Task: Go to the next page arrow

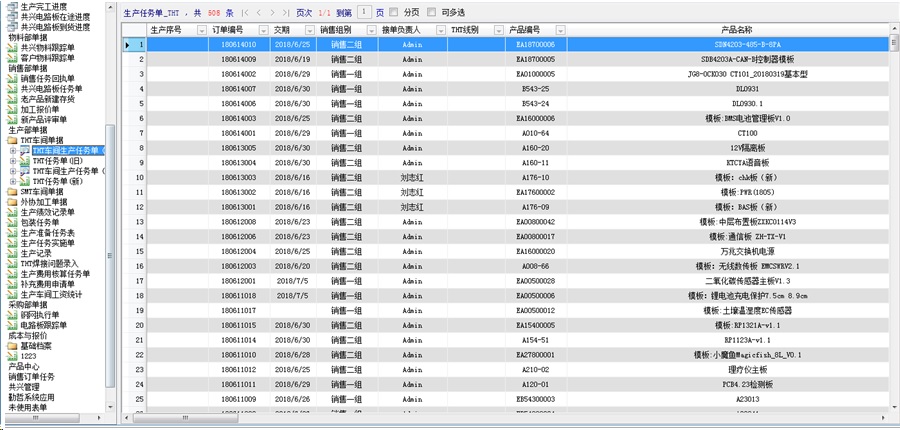Action: [x=274, y=14]
